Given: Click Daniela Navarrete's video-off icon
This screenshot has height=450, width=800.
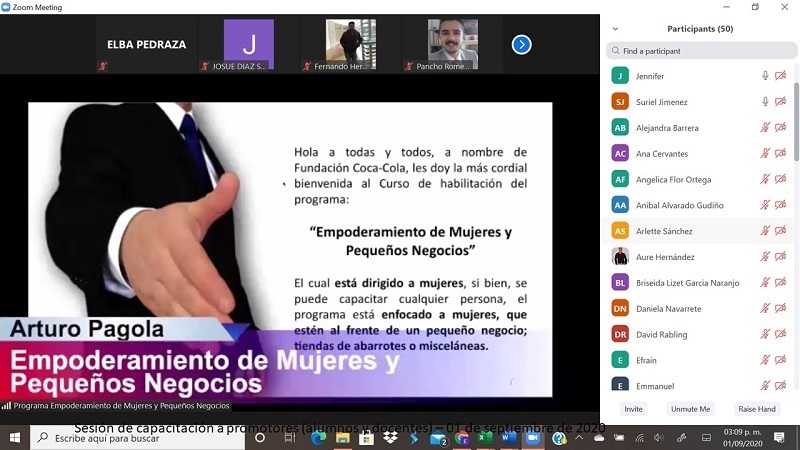Looking at the screenshot, I should pos(780,308).
